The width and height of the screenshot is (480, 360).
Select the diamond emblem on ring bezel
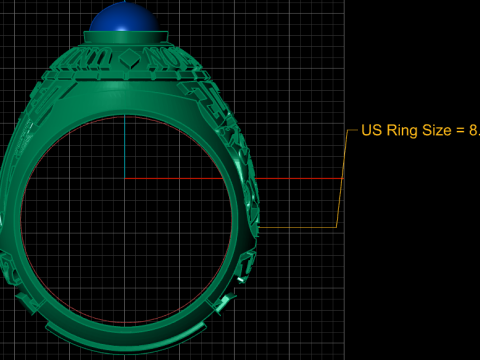pos(129,58)
